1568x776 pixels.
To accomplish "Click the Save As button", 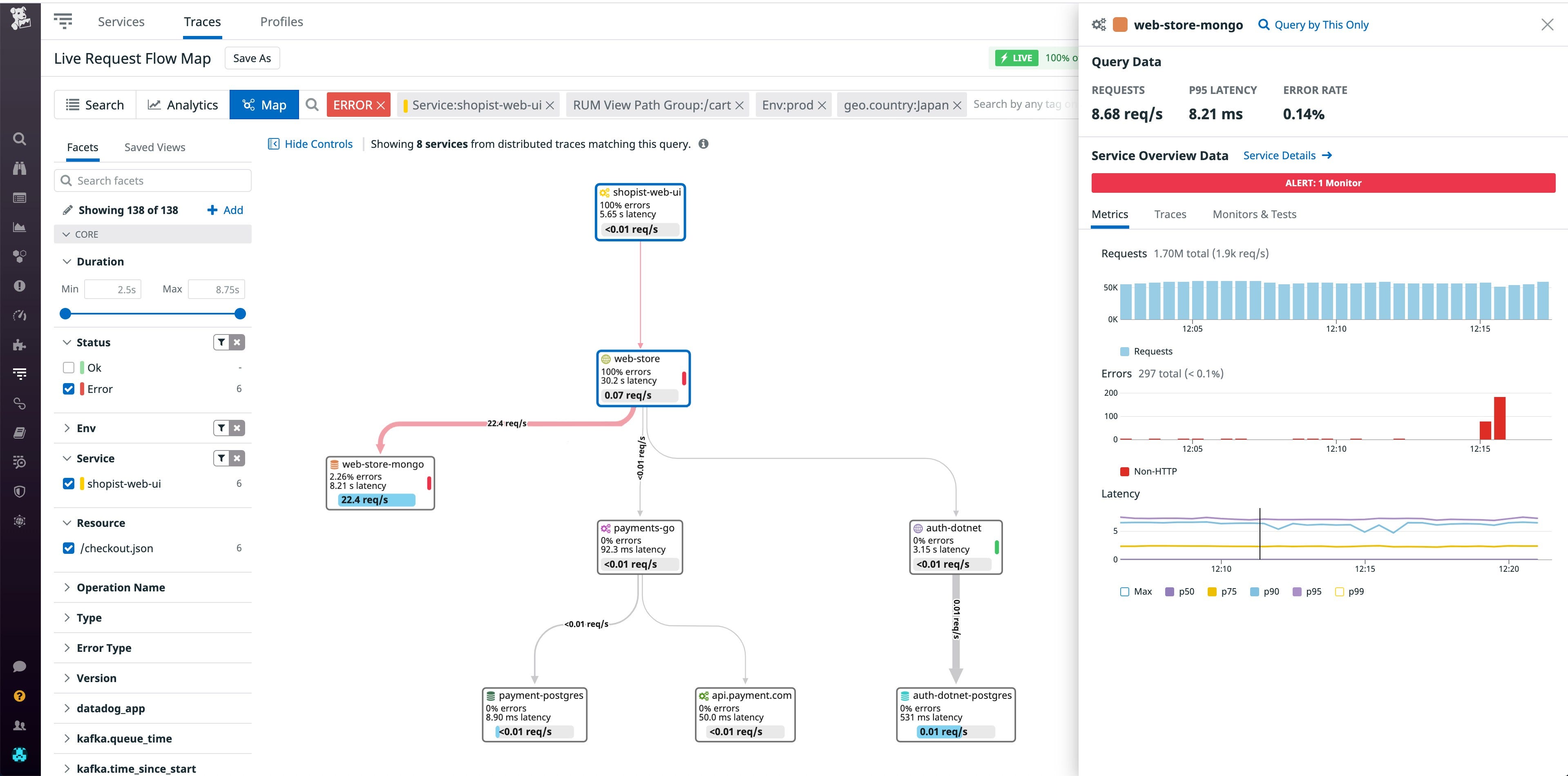I will coord(252,58).
